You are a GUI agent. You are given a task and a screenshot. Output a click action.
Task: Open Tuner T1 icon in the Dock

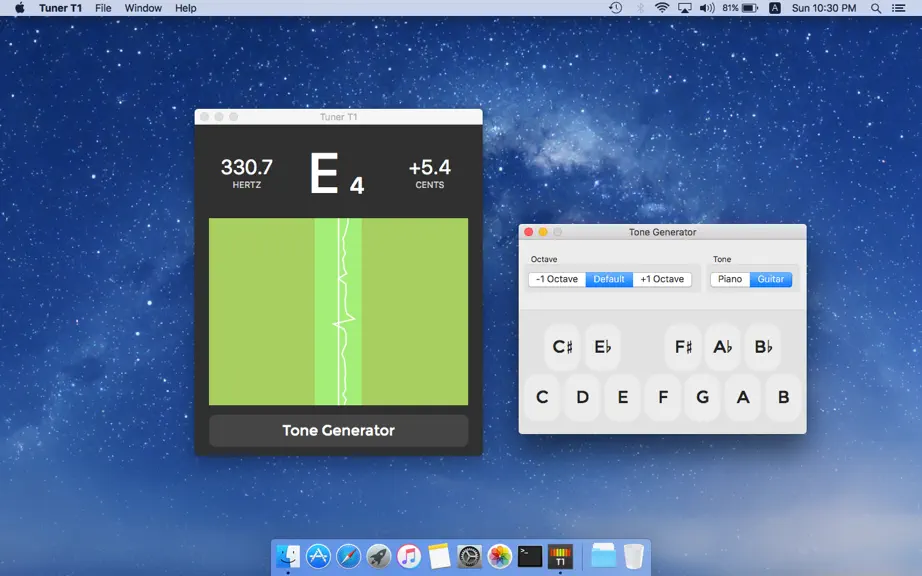[560, 556]
